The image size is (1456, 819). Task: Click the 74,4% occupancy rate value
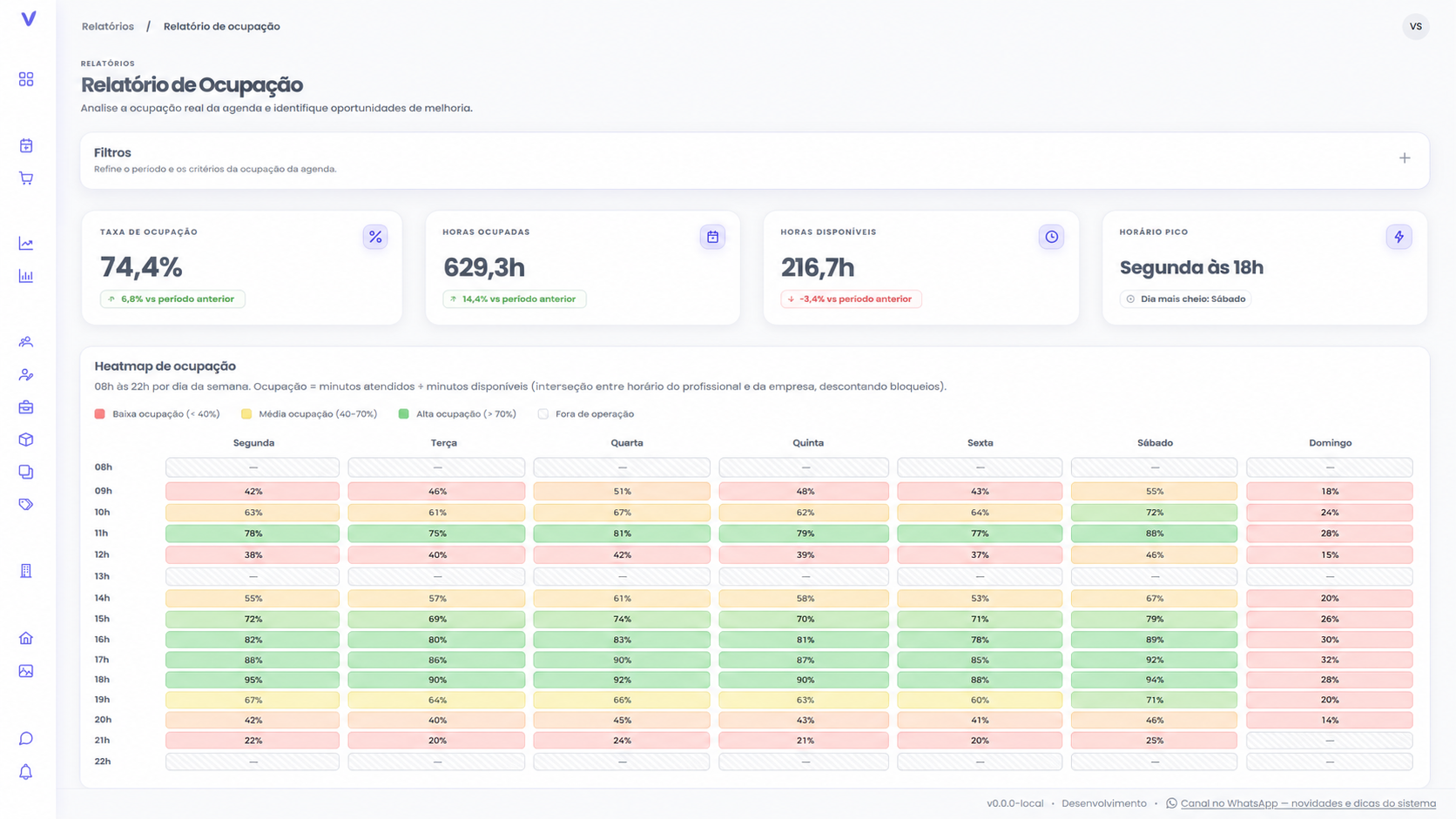click(x=141, y=267)
